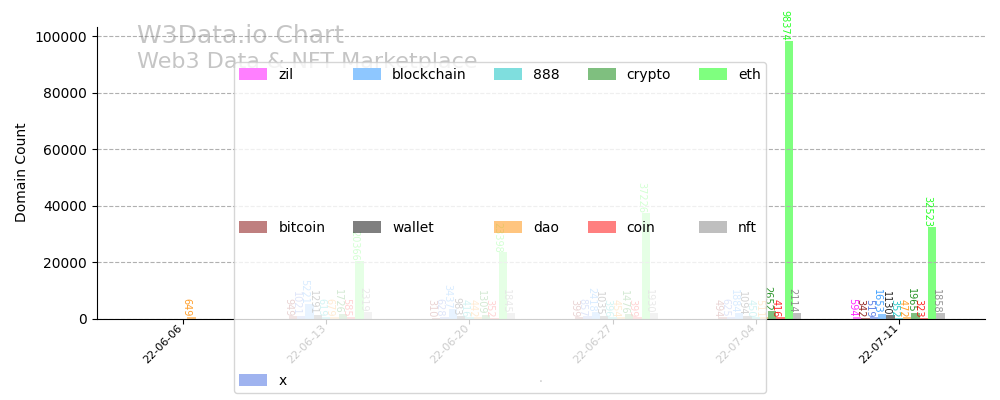The width and height of the screenshot is (1000, 400).
Task: Click the W3Data.io Chart title
Action: click(240, 36)
